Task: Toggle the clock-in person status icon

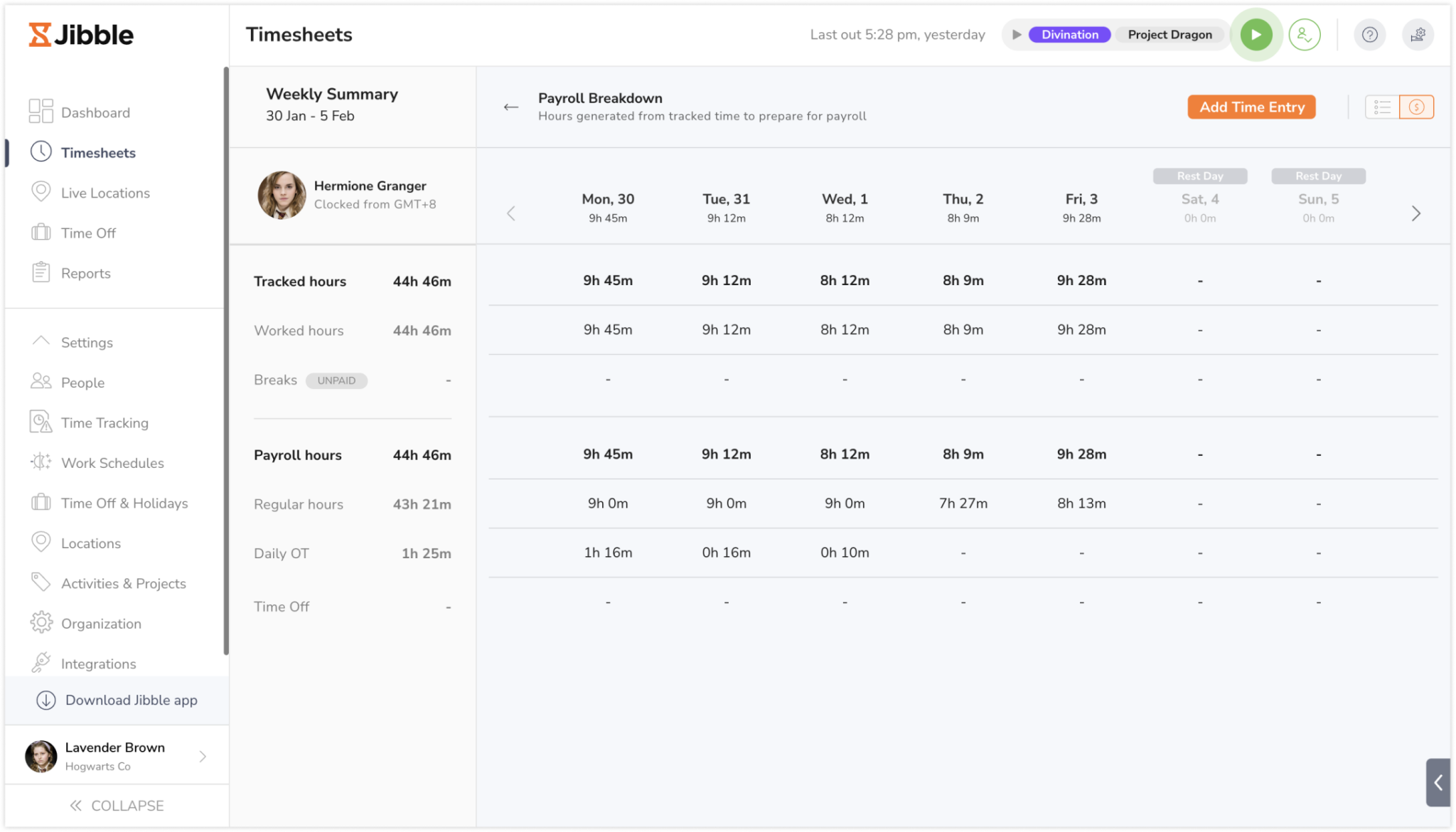Action: [1305, 34]
